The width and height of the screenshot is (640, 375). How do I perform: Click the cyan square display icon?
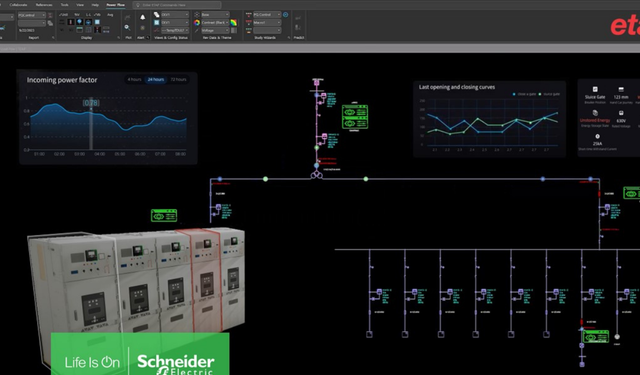click(x=97, y=22)
